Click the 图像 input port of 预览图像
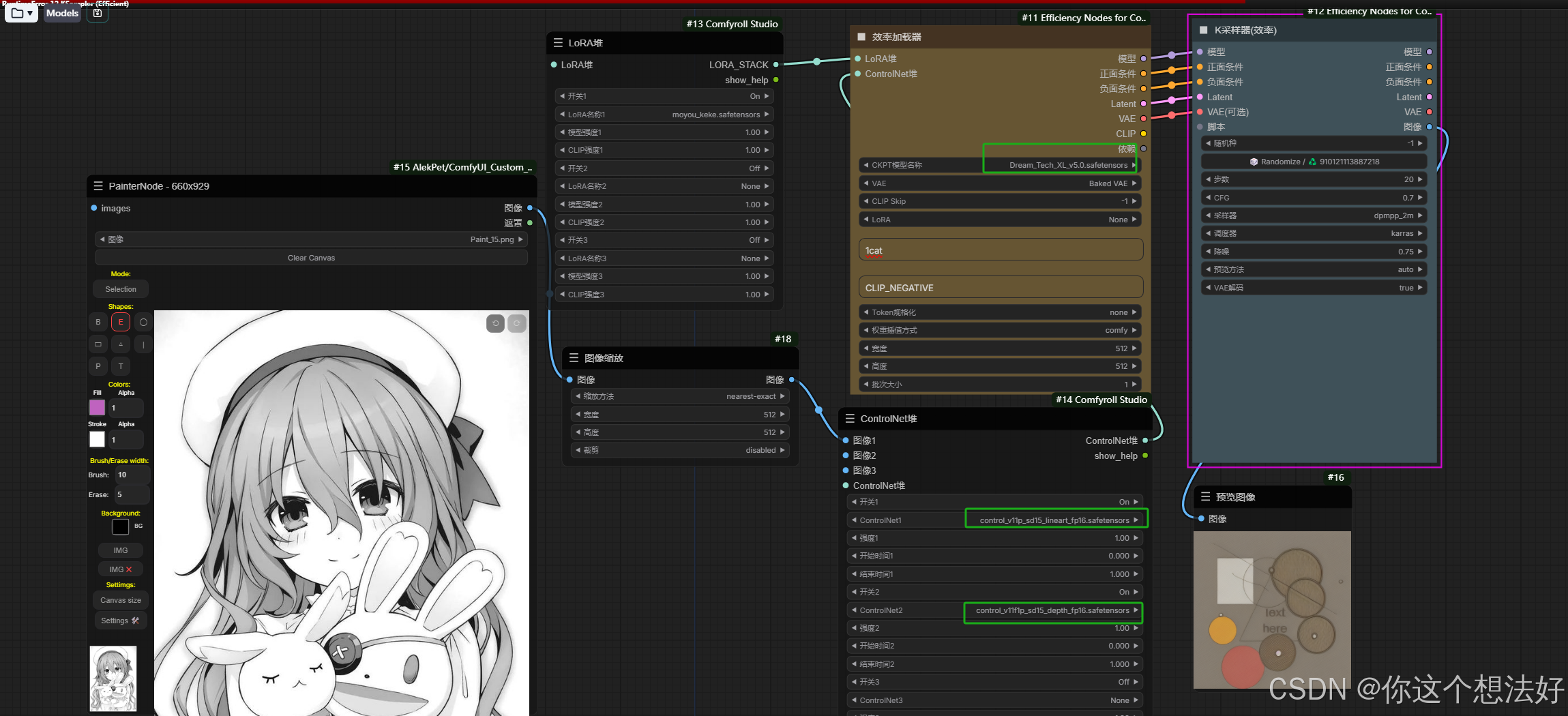The width and height of the screenshot is (1568, 716). pyautogui.click(x=1201, y=519)
